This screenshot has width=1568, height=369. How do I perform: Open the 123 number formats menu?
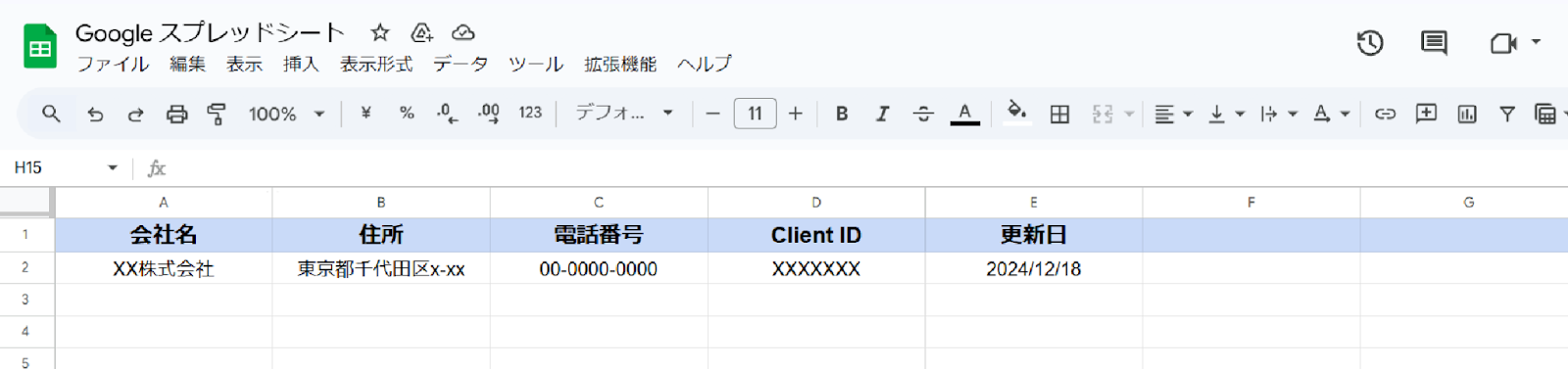[530, 114]
